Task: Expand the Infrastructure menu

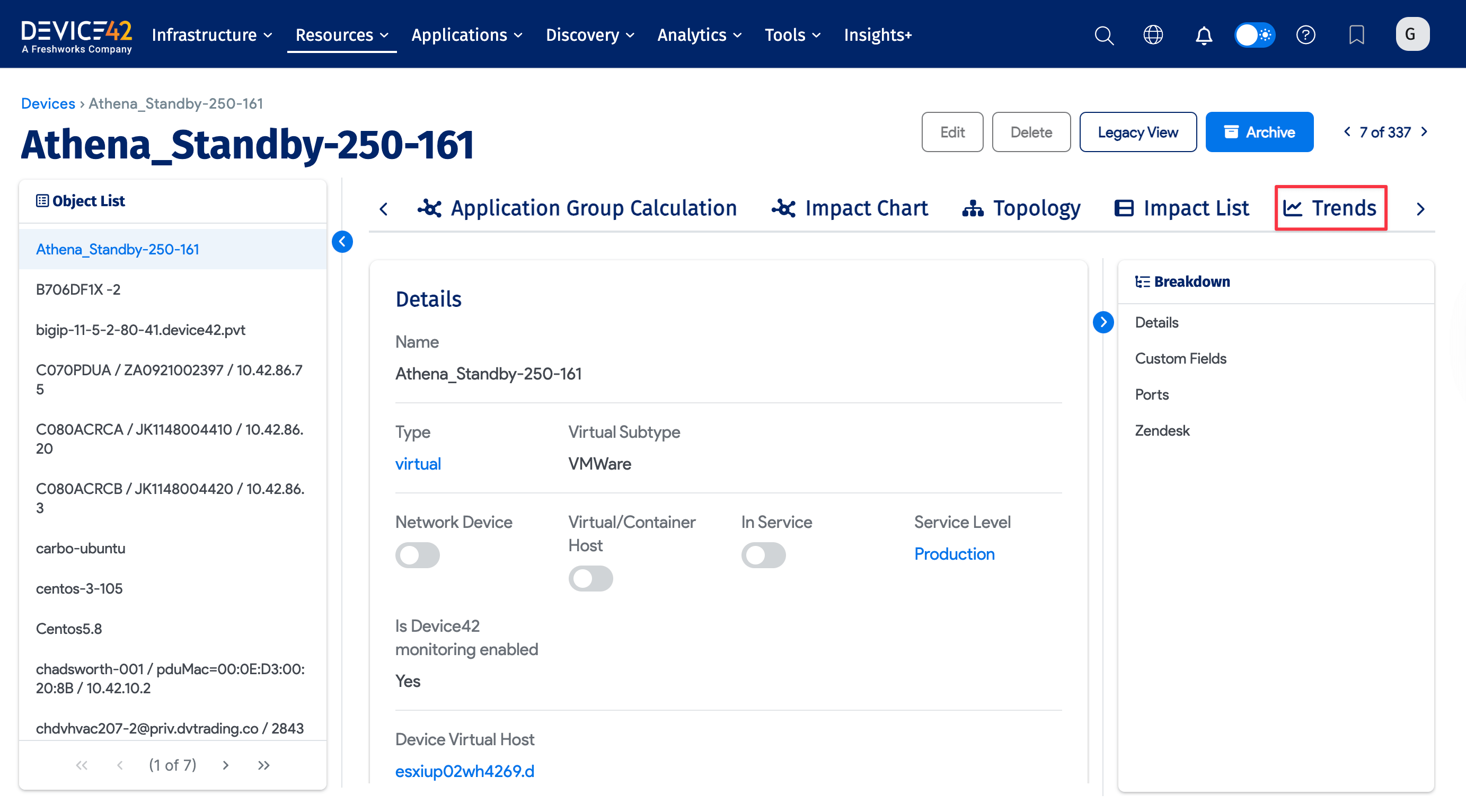Action: tap(211, 36)
